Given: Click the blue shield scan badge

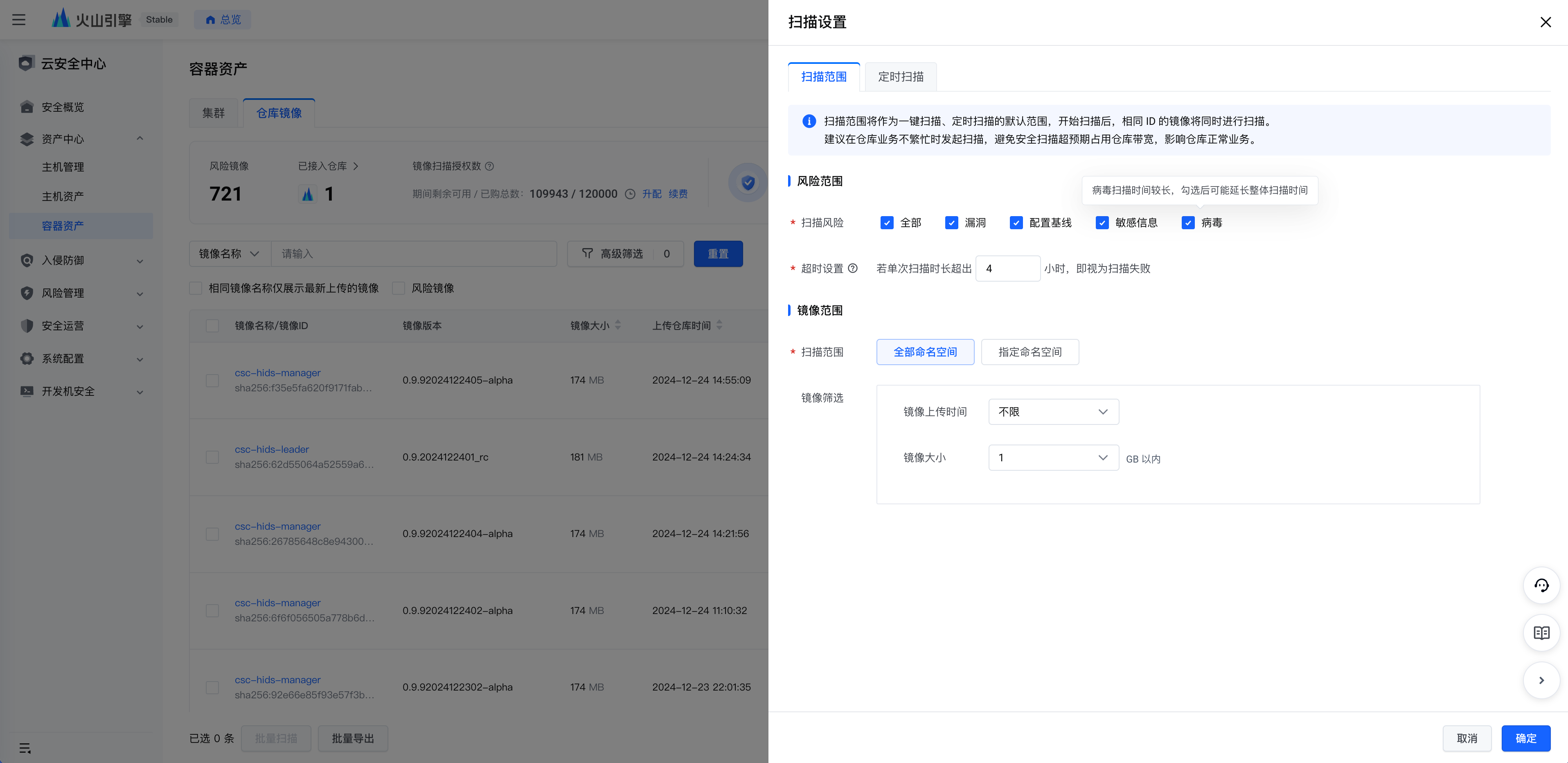Looking at the screenshot, I should [x=748, y=182].
